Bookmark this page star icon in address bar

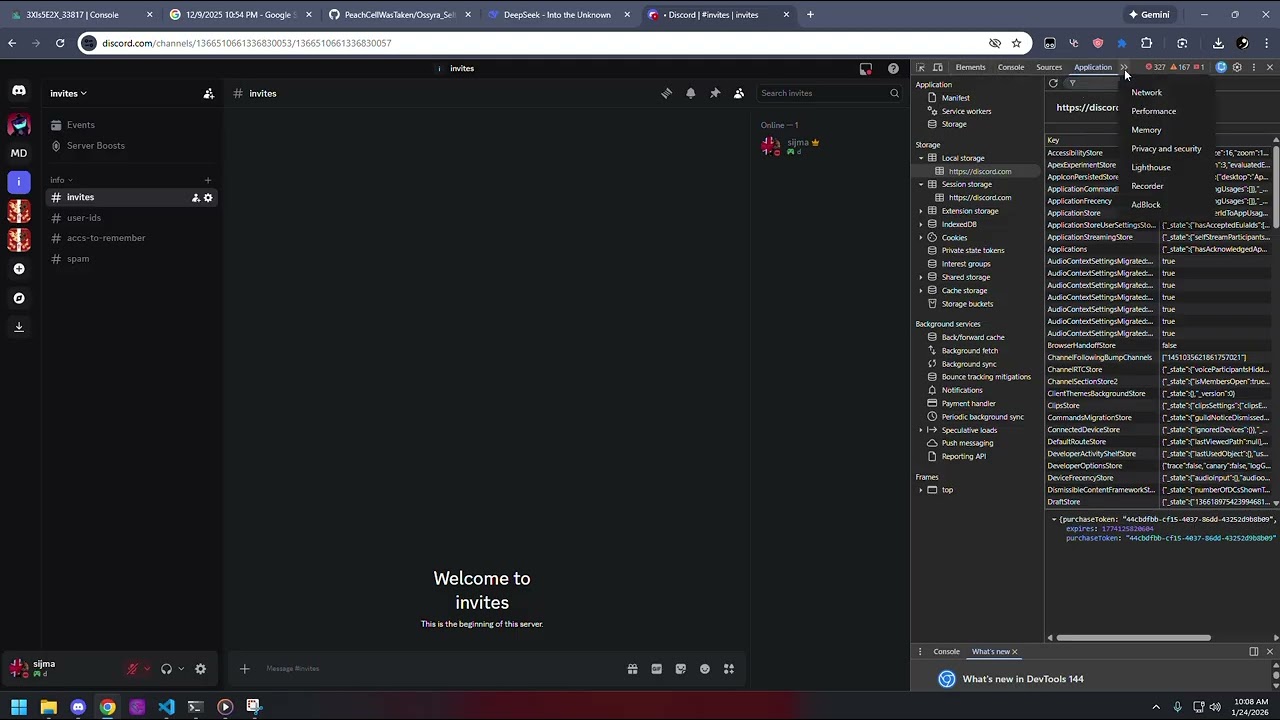1016,43
